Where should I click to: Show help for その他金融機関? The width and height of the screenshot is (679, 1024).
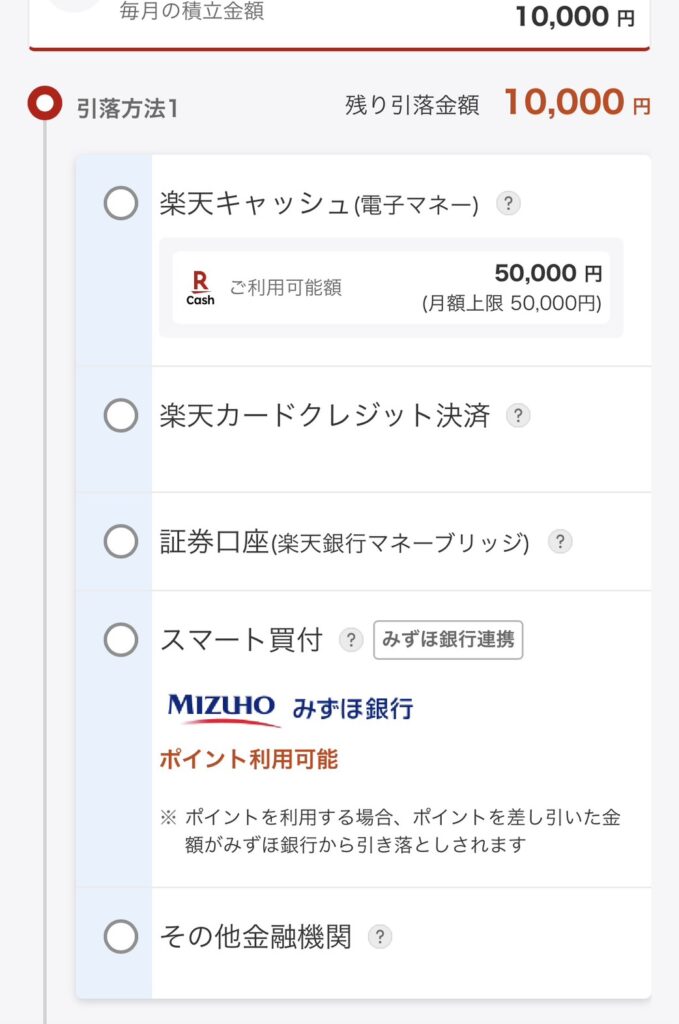pyautogui.click(x=380, y=937)
